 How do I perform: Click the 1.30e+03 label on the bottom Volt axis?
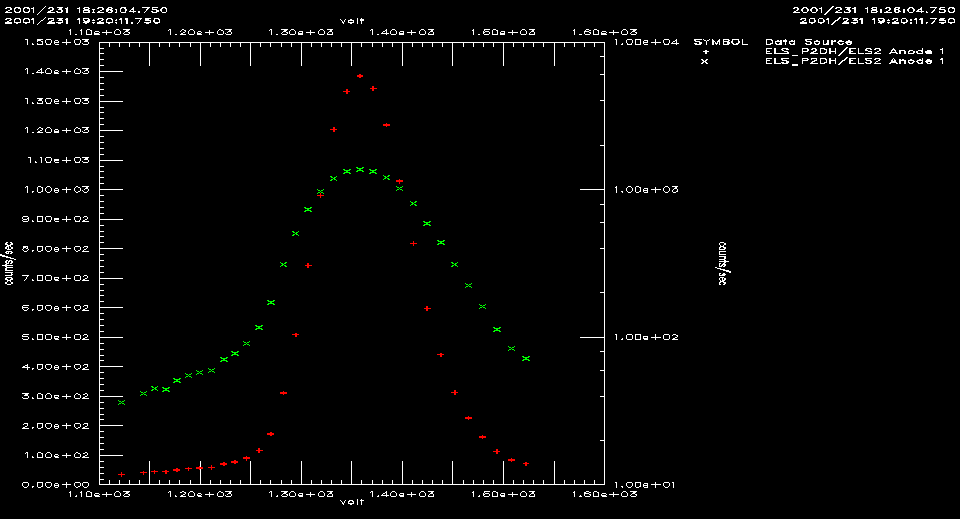300,494
